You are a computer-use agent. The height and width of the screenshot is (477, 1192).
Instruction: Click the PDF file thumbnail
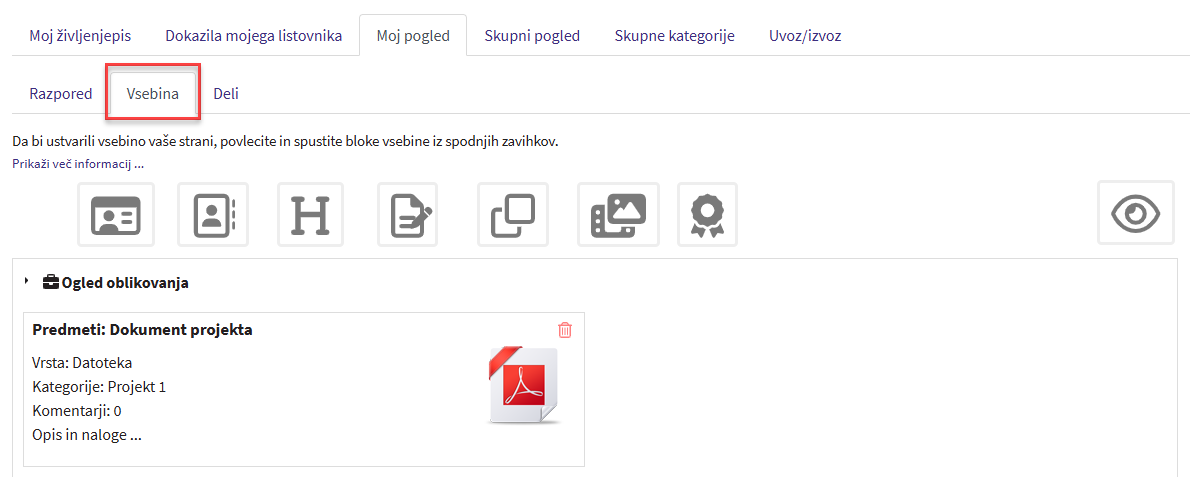(523, 387)
